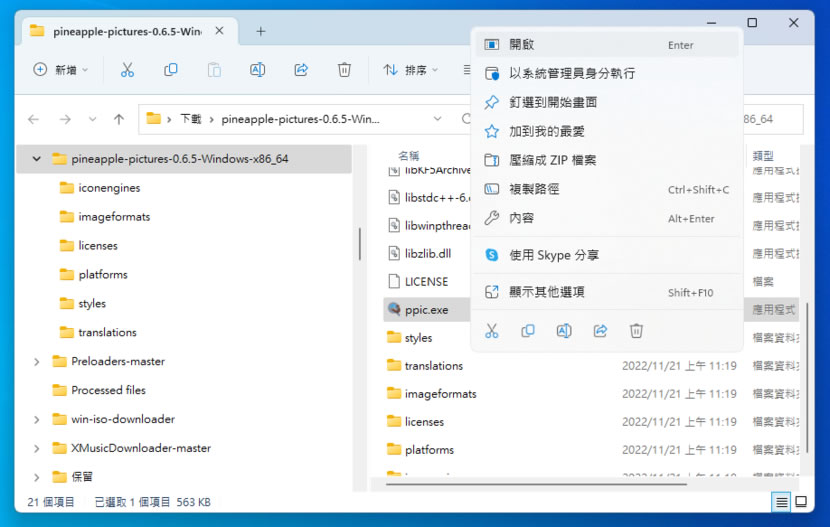
Task: Collapse the pineapple-pictures-0.6.5-Windows-x86_64 tree node
Action: pyautogui.click(x=37, y=159)
